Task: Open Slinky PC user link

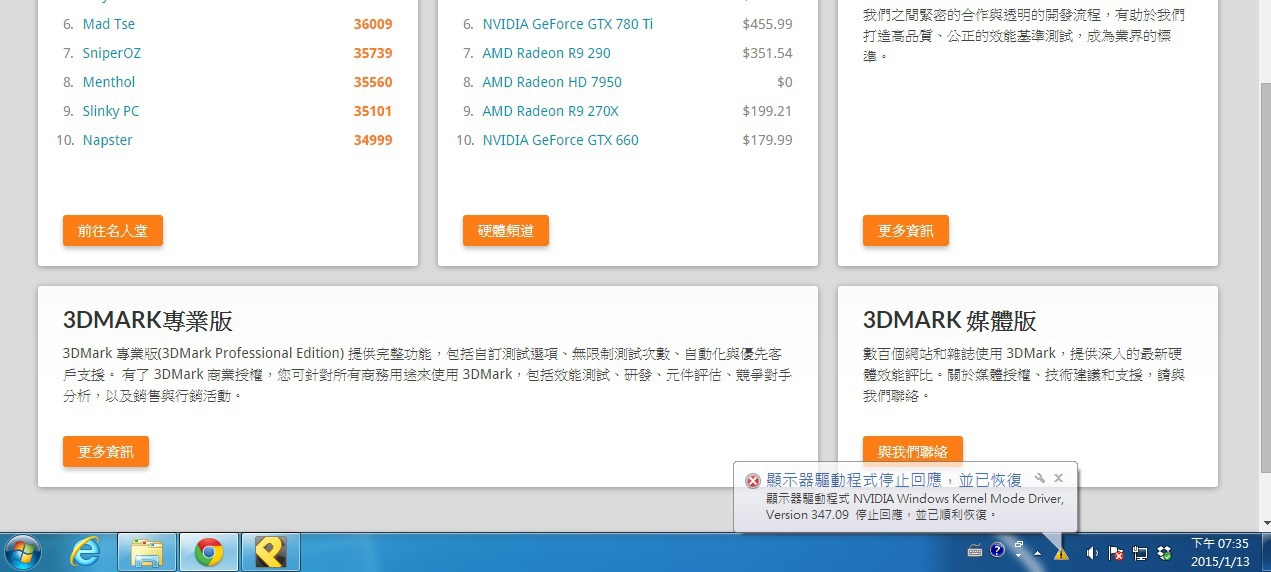Action: click(111, 111)
